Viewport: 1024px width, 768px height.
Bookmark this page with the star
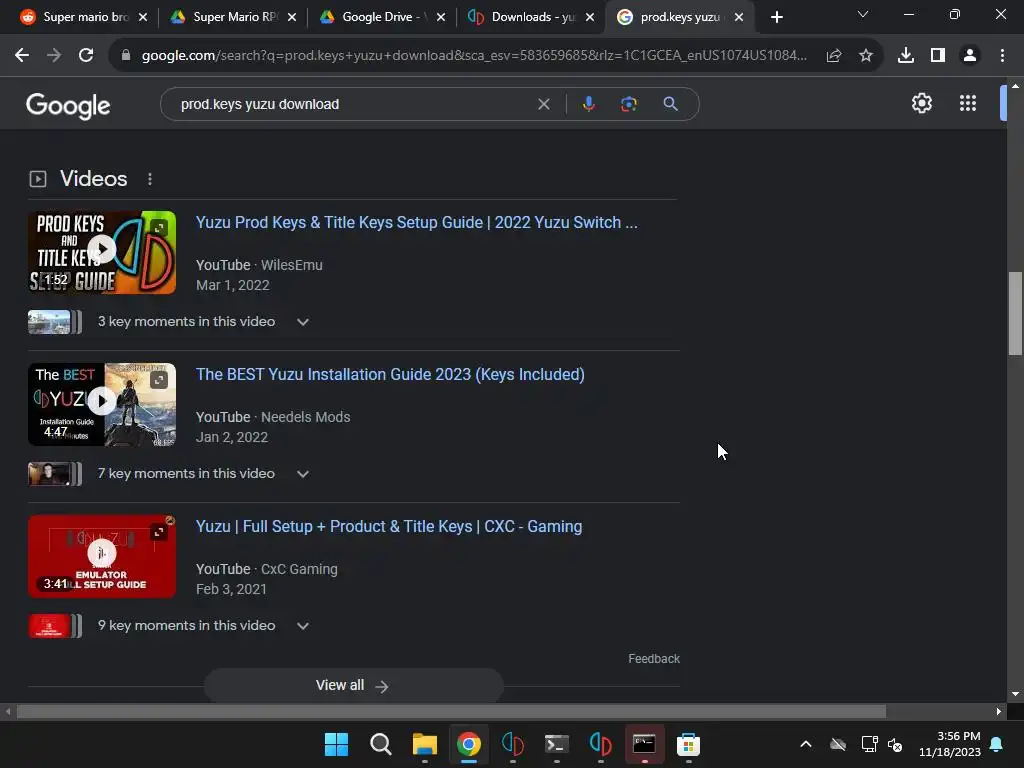[866, 56]
